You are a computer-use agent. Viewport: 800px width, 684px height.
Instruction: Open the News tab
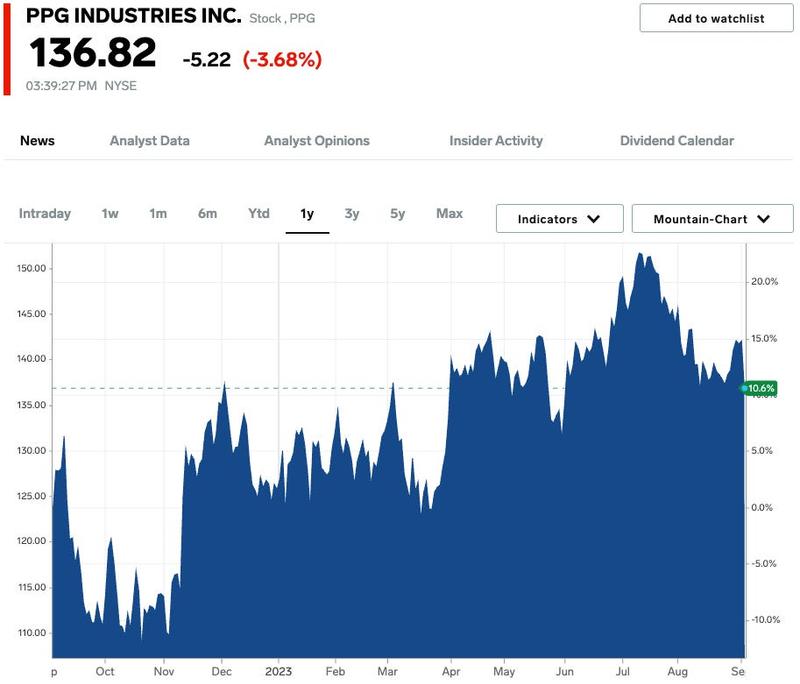click(x=37, y=141)
